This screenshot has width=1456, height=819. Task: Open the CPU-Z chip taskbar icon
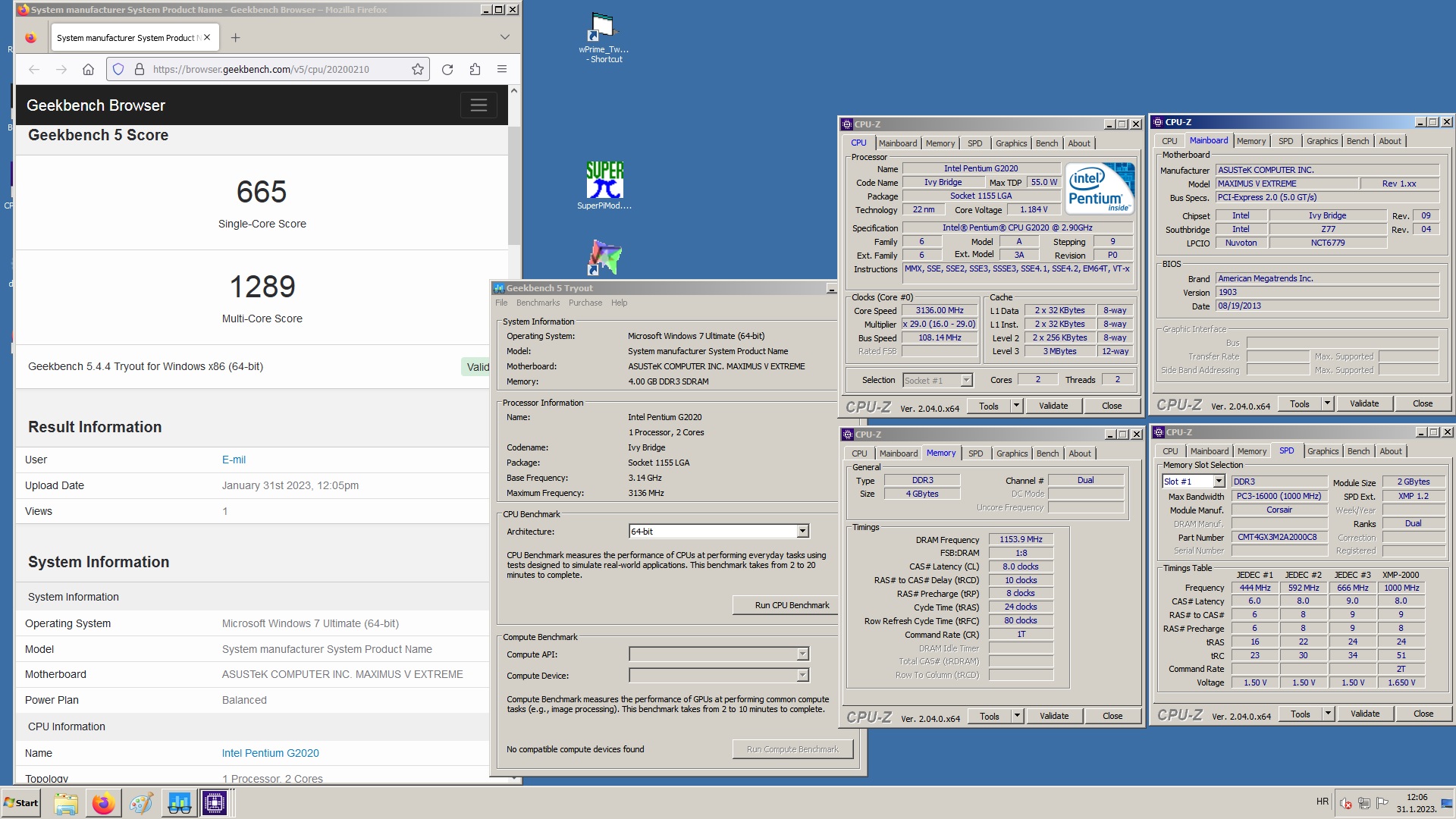[215, 803]
